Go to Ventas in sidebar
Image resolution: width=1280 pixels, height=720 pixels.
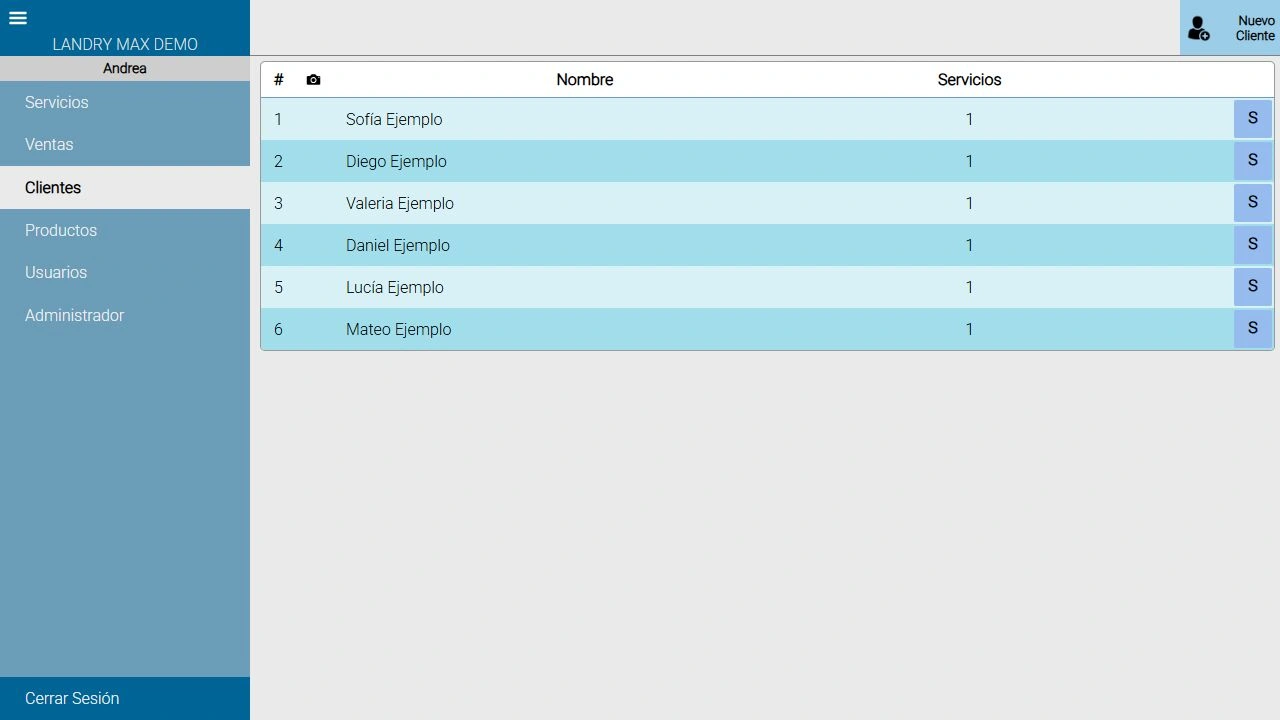click(x=125, y=144)
